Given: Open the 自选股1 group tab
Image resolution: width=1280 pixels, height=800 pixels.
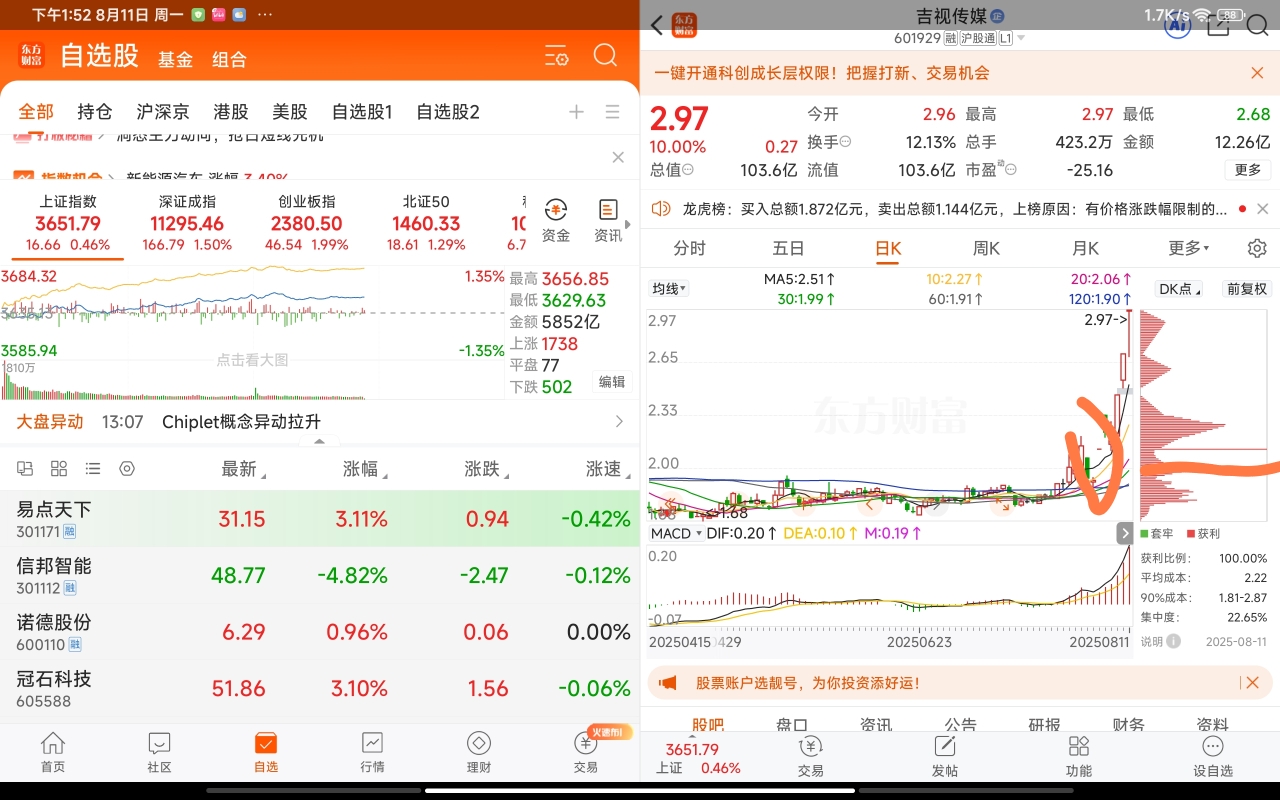Looking at the screenshot, I should coord(362,112).
